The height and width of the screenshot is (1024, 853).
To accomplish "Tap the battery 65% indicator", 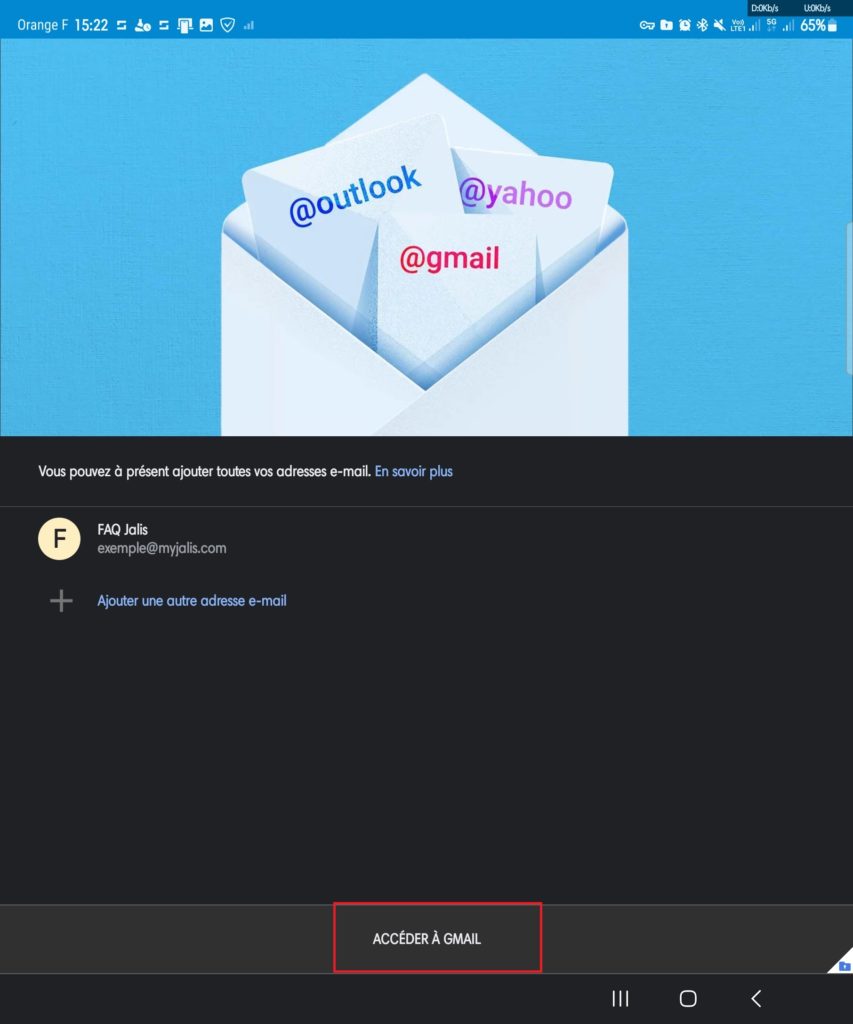I will pos(818,25).
